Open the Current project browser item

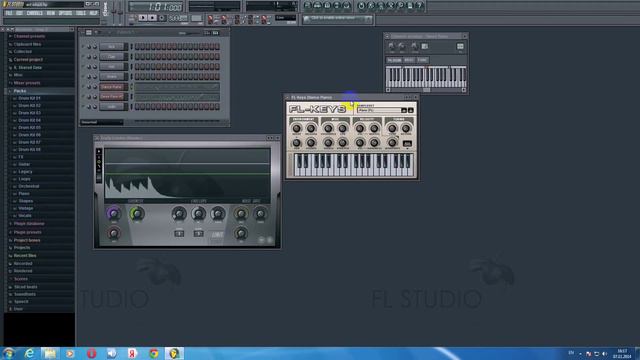click(x=28, y=60)
